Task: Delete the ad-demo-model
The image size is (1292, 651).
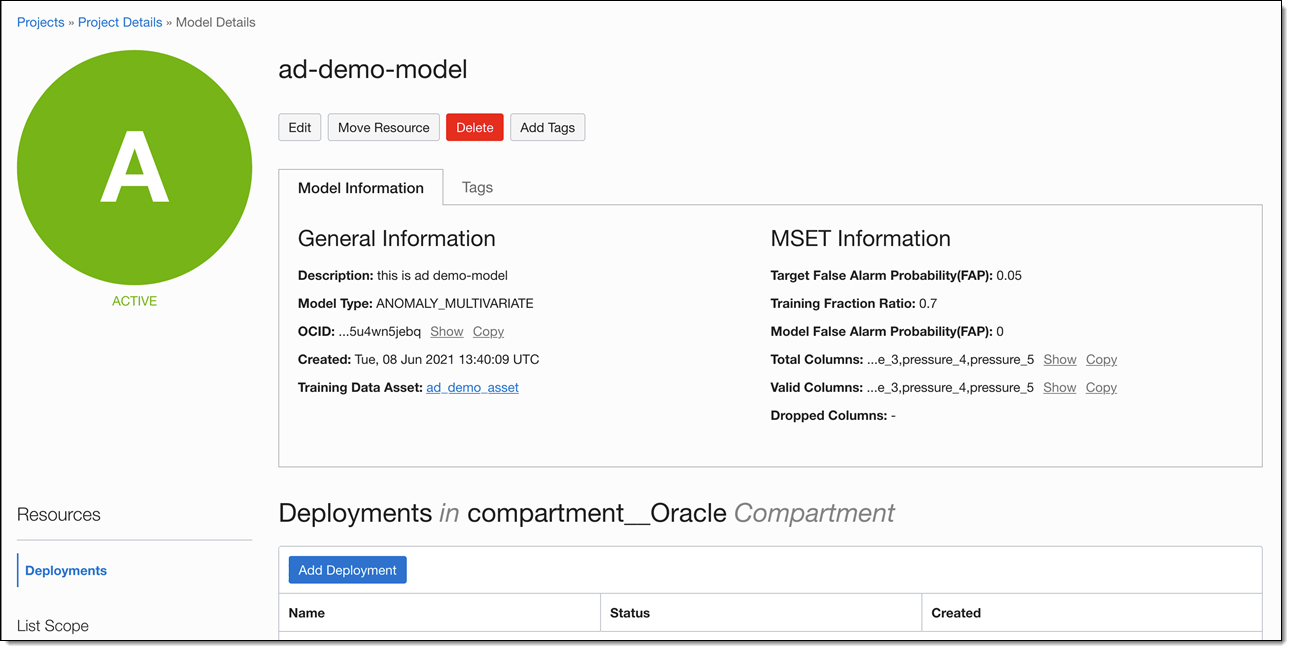Action: pos(475,127)
